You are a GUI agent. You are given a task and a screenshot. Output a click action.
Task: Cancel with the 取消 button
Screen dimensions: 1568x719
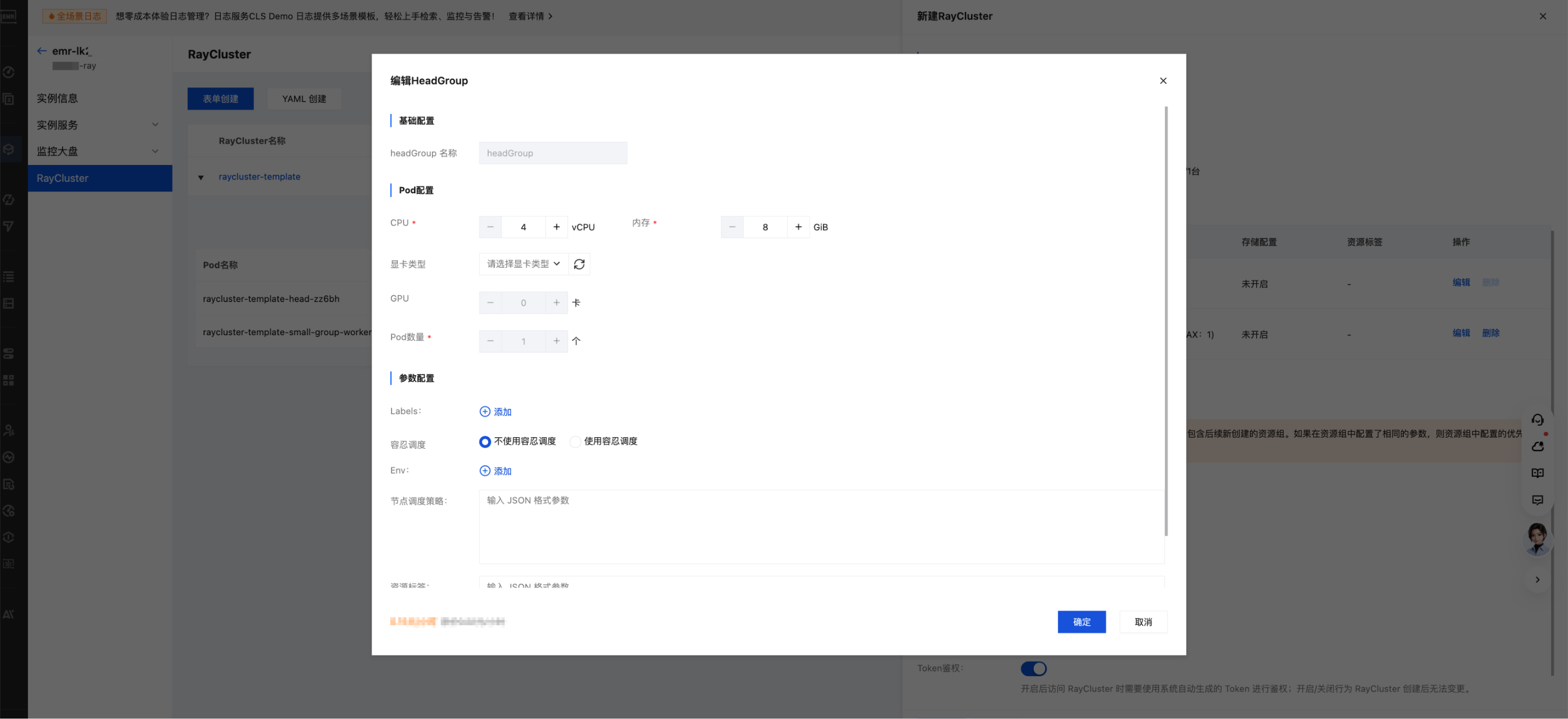pos(1143,622)
